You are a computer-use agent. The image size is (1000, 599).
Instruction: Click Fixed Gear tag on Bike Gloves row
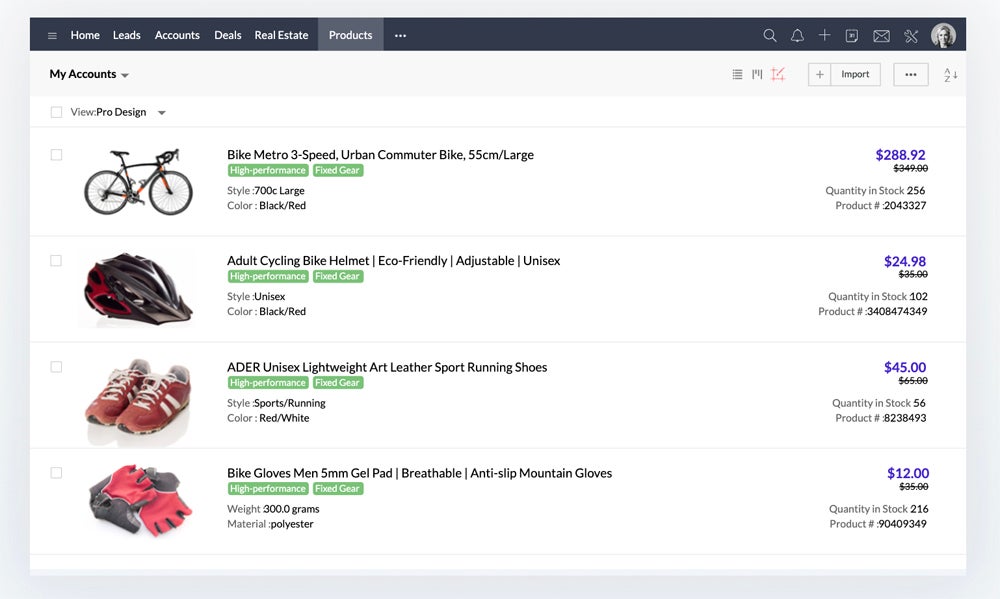pyautogui.click(x=337, y=489)
